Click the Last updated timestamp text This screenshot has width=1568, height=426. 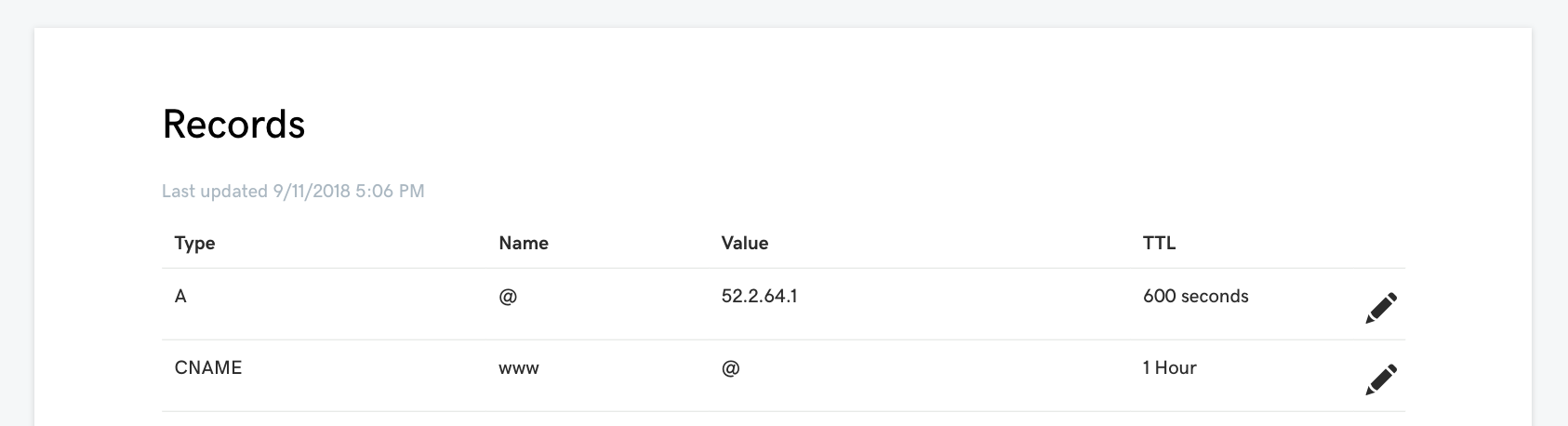pyautogui.click(x=293, y=192)
